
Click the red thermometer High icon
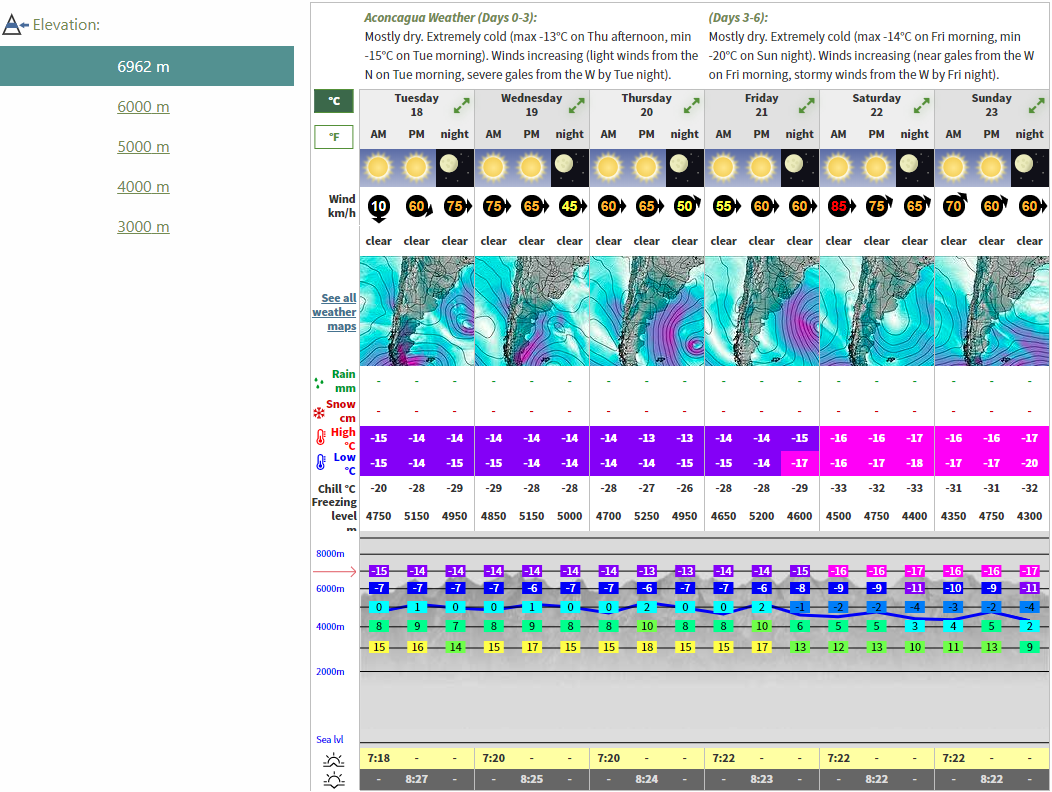coord(320,438)
